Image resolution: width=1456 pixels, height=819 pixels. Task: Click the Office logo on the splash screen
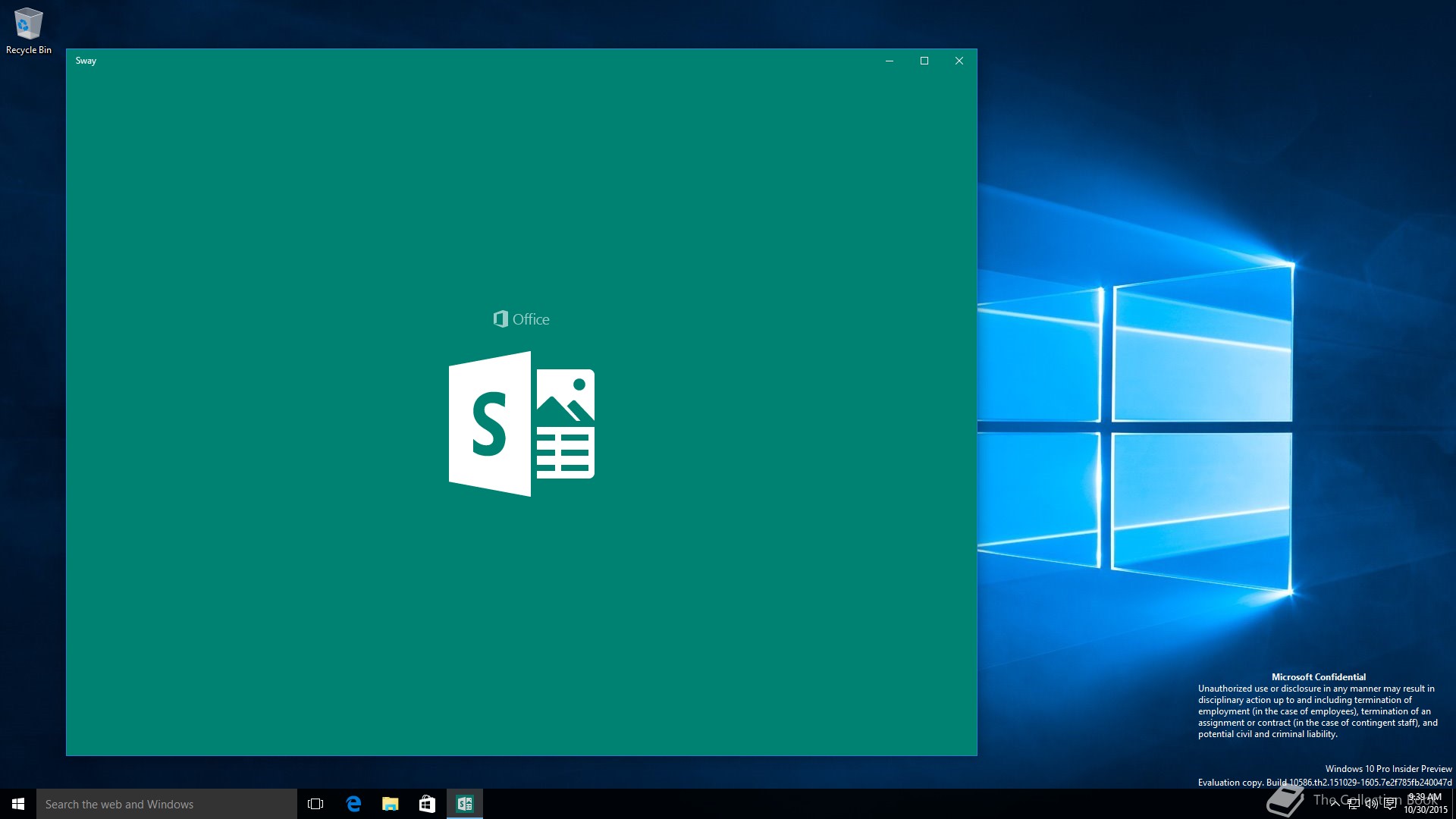522,319
